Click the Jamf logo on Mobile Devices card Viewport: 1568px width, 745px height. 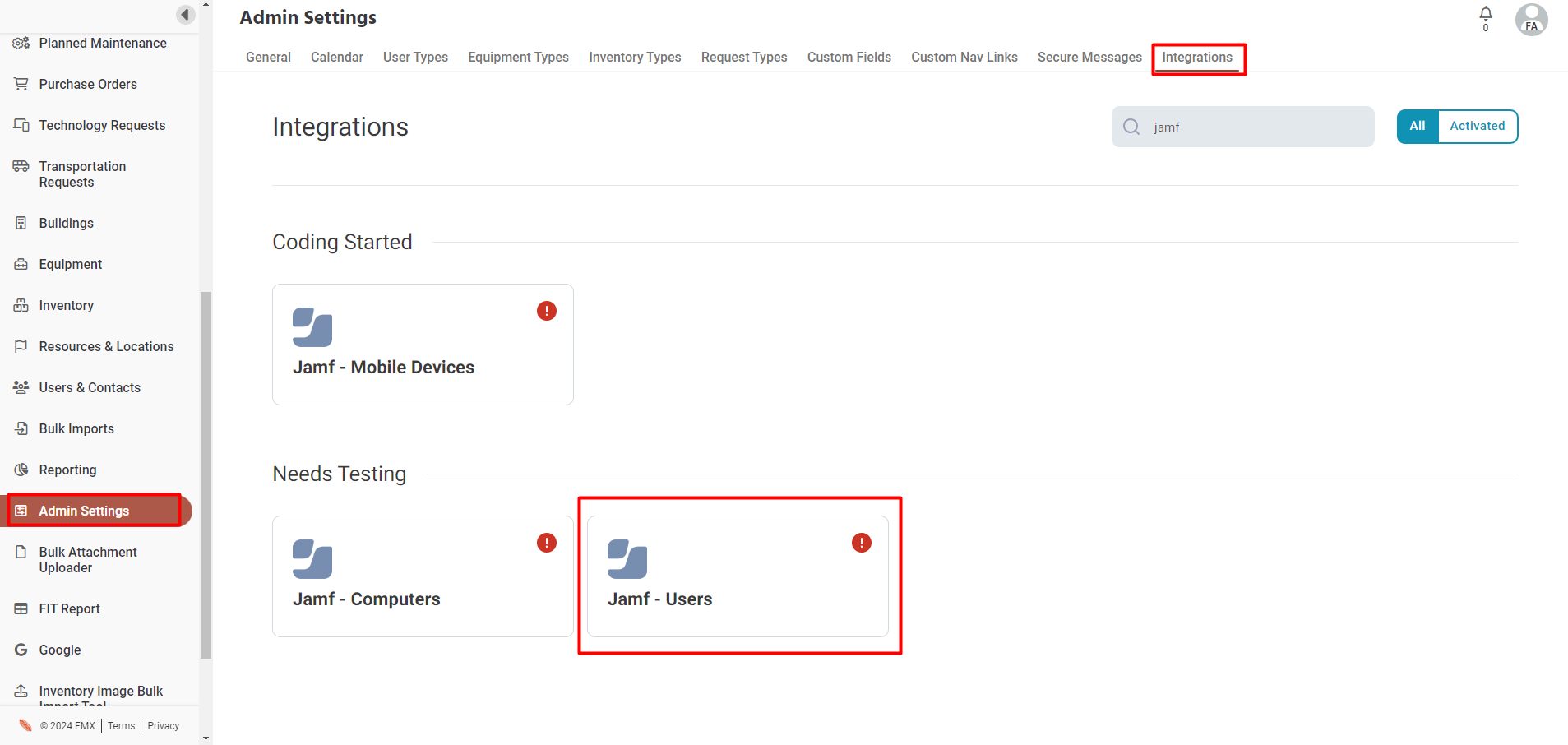(312, 327)
